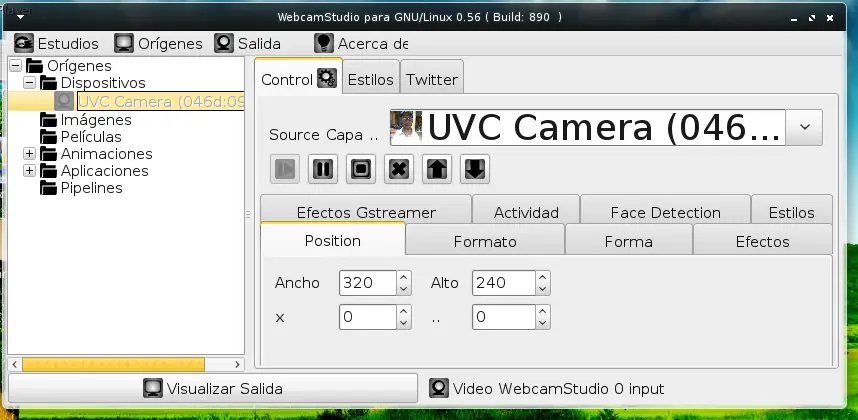This screenshot has width=858, height=420.
Task: Remove the source with X button
Action: pos(399,169)
